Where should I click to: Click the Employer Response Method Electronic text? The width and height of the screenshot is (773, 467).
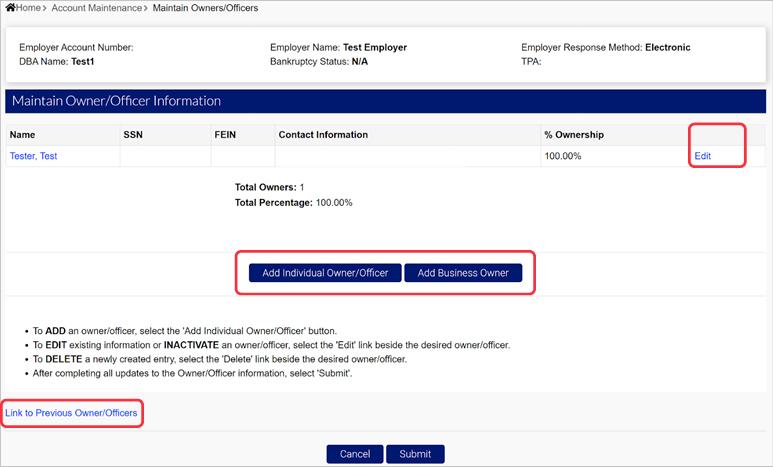pos(605,47)
